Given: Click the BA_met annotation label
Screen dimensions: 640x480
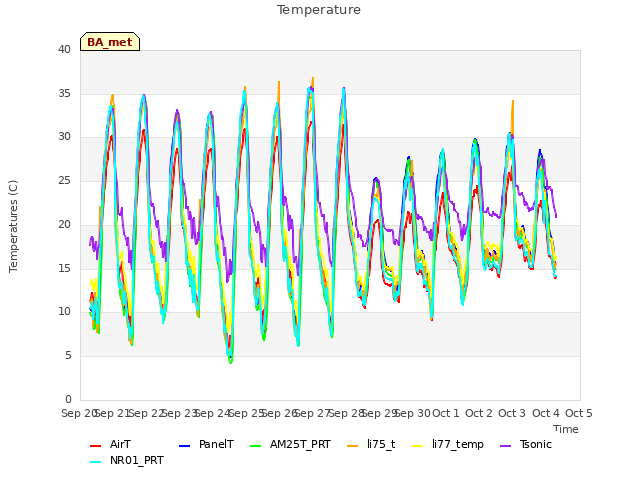Looking at the screenshot, I should (x=110, y=42).
